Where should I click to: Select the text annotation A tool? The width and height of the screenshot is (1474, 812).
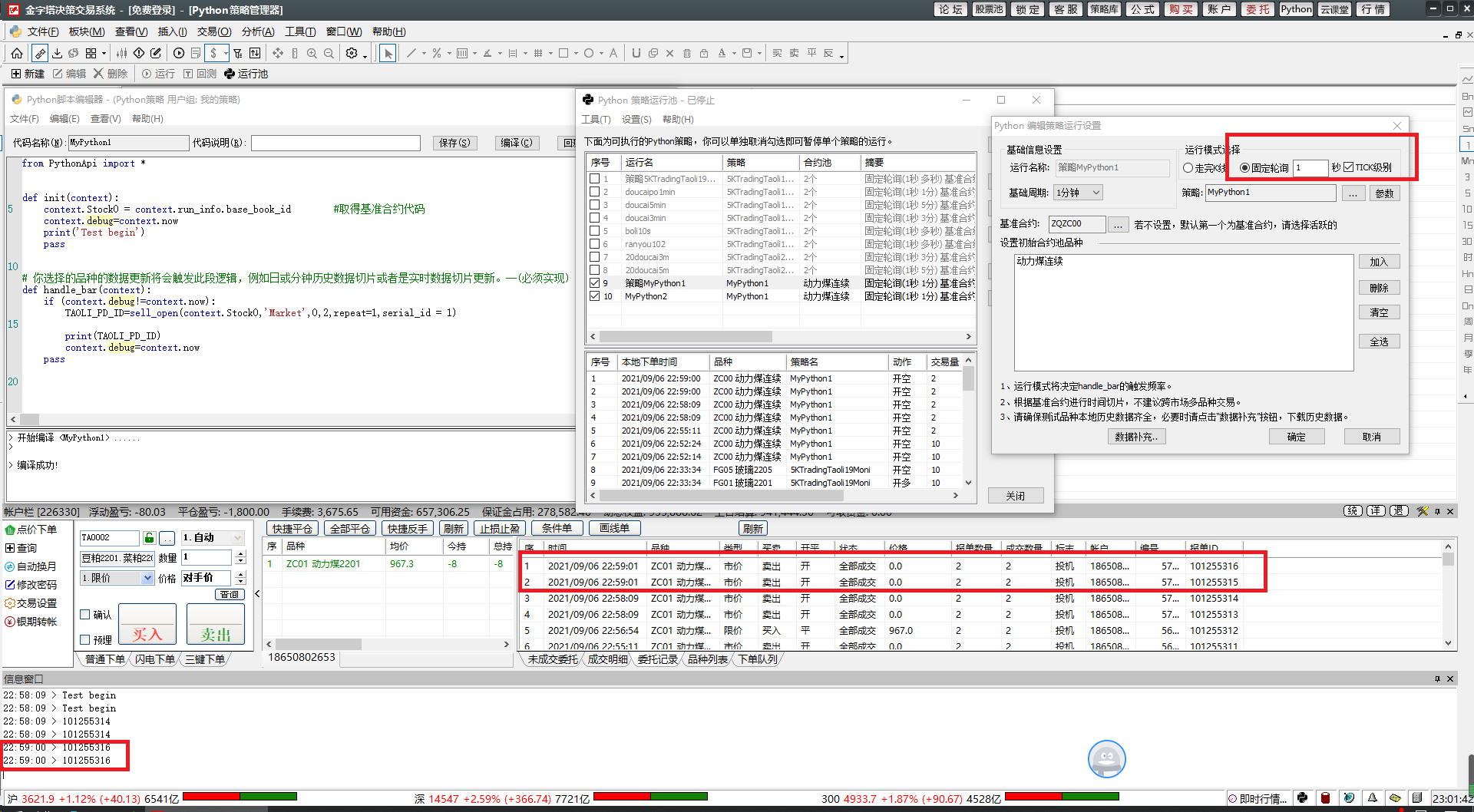pyautogui.click(x=613, y=53)
